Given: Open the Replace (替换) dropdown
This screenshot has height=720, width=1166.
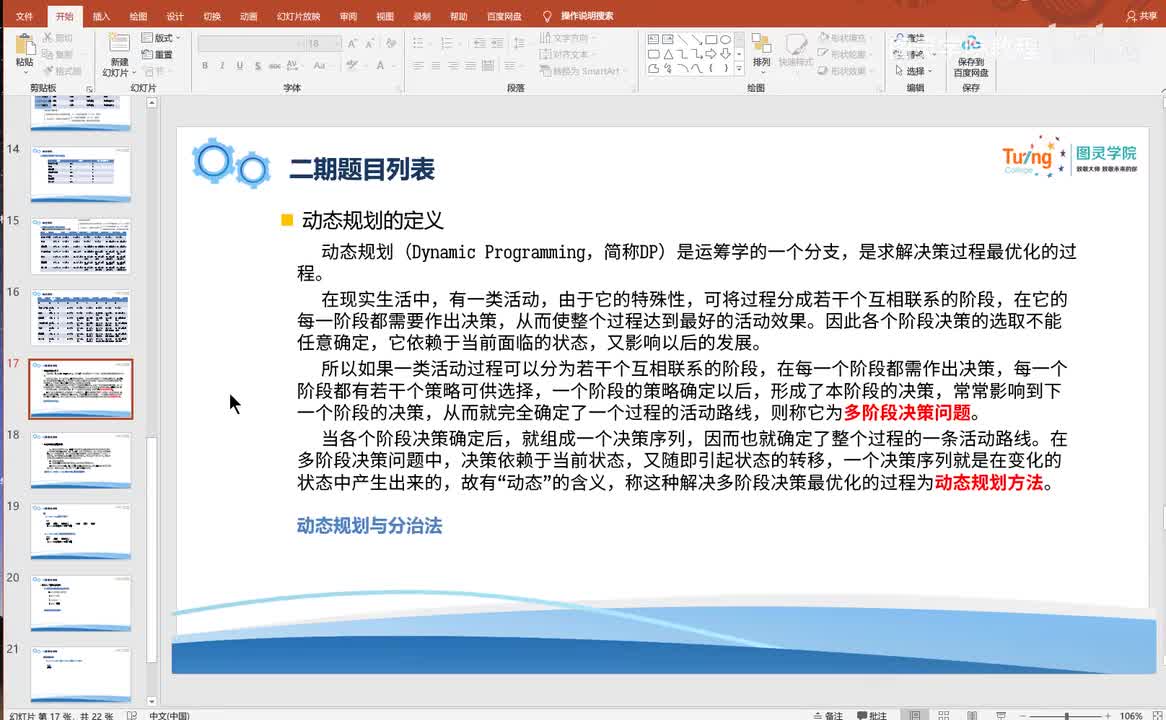Looking at the screenshot, I should pyautogui.click(x=915, y=54).
